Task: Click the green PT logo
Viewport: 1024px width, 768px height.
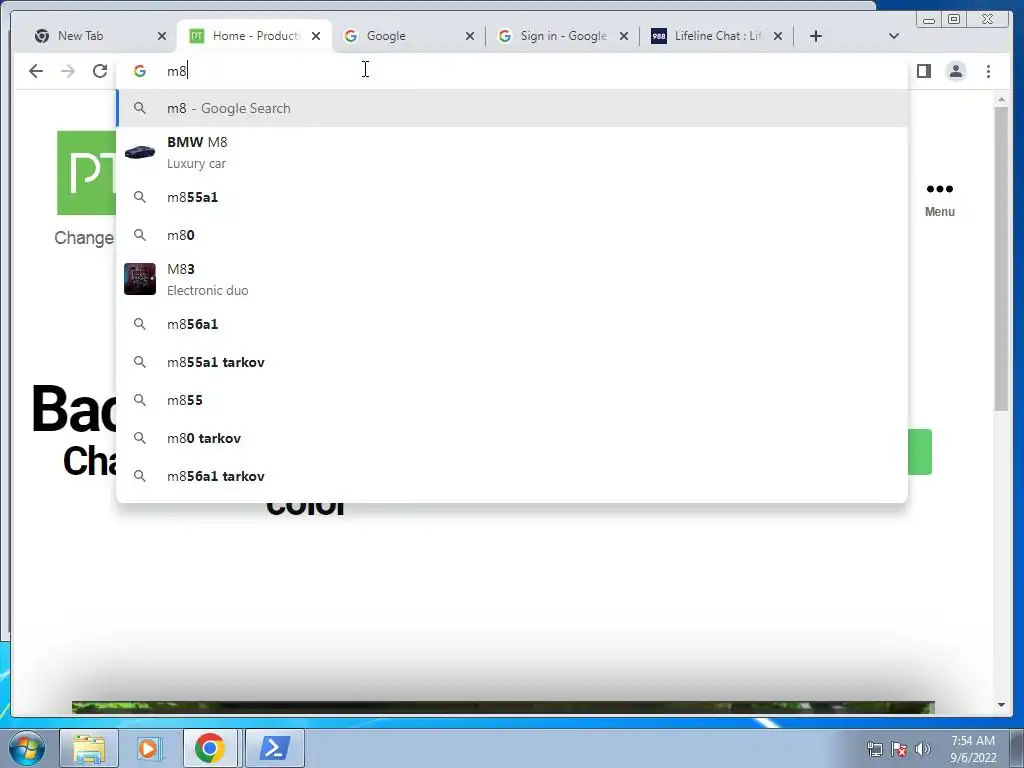Action: click(x=86, y=172)
